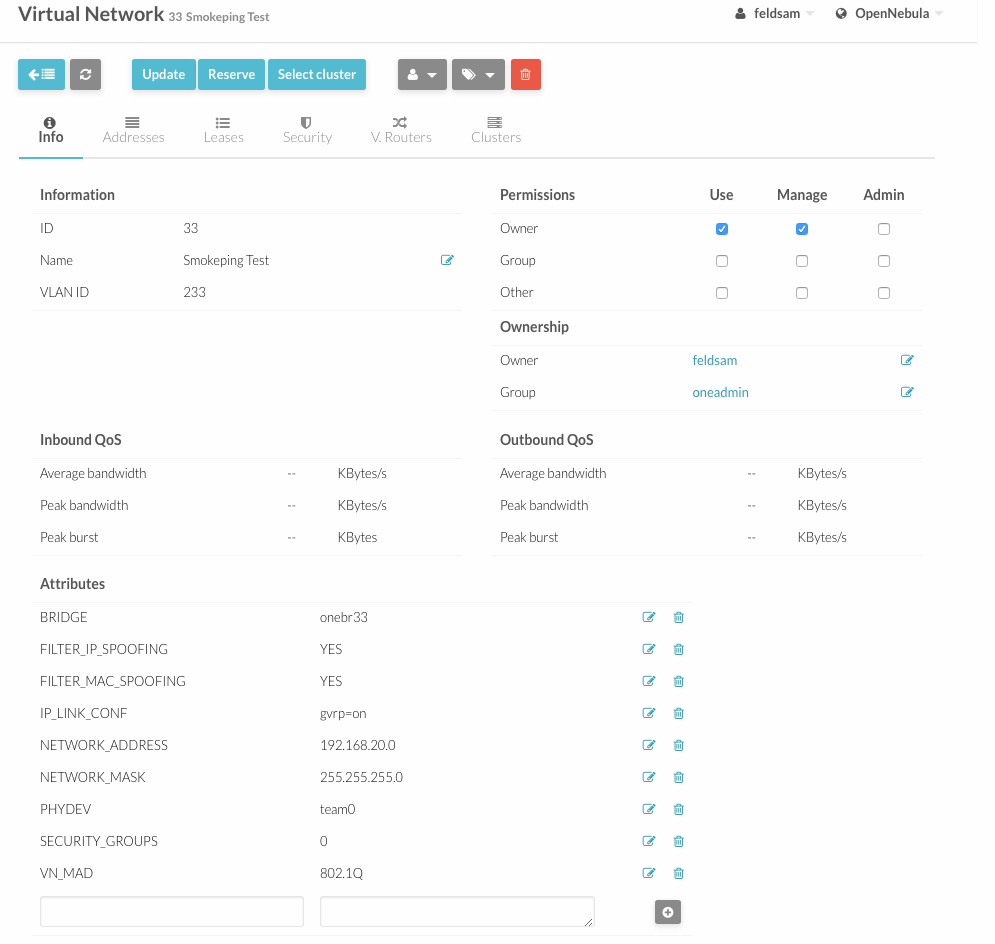Edit the BRIDGE attribute
Screen dimensions: 995x944
click(649, 617)
